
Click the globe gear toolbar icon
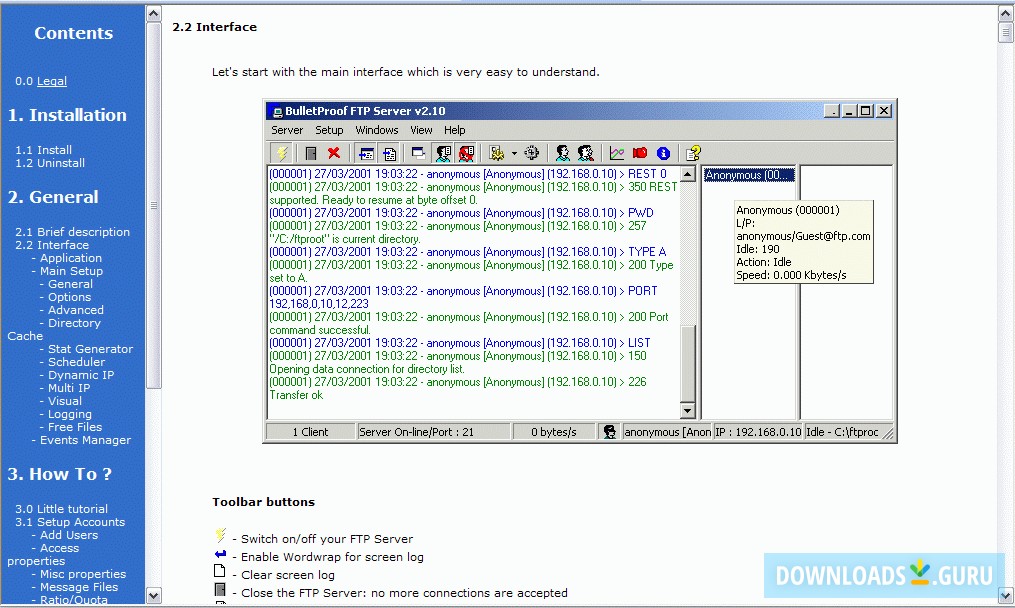532,153
